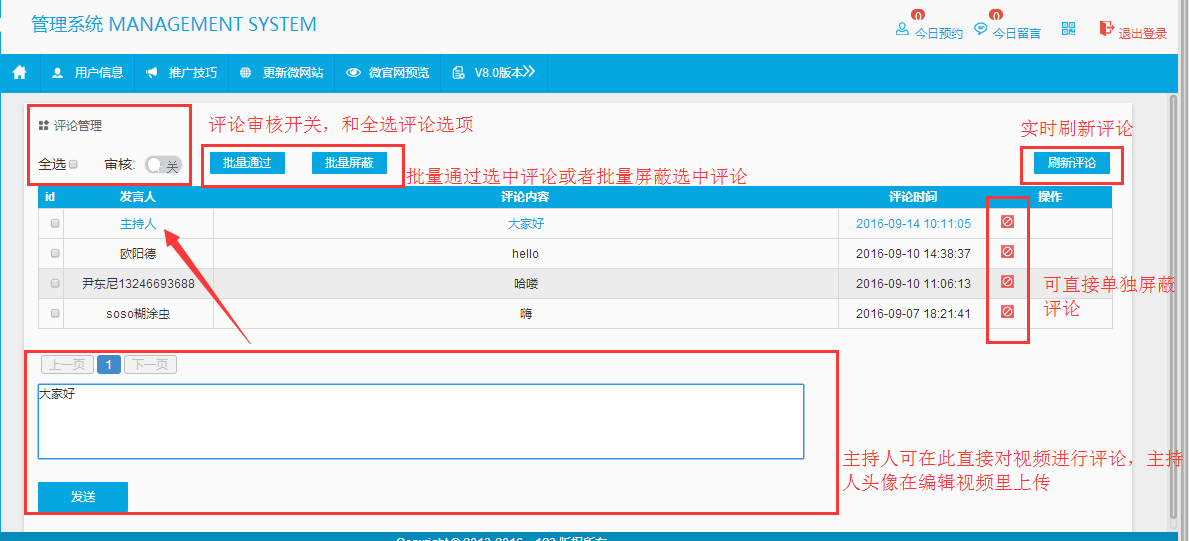The height and width of the screenshot is (541, 1189).
Task: Toggle the 审核 review switch
Action: pyautogui.click(x=163, y=165)
